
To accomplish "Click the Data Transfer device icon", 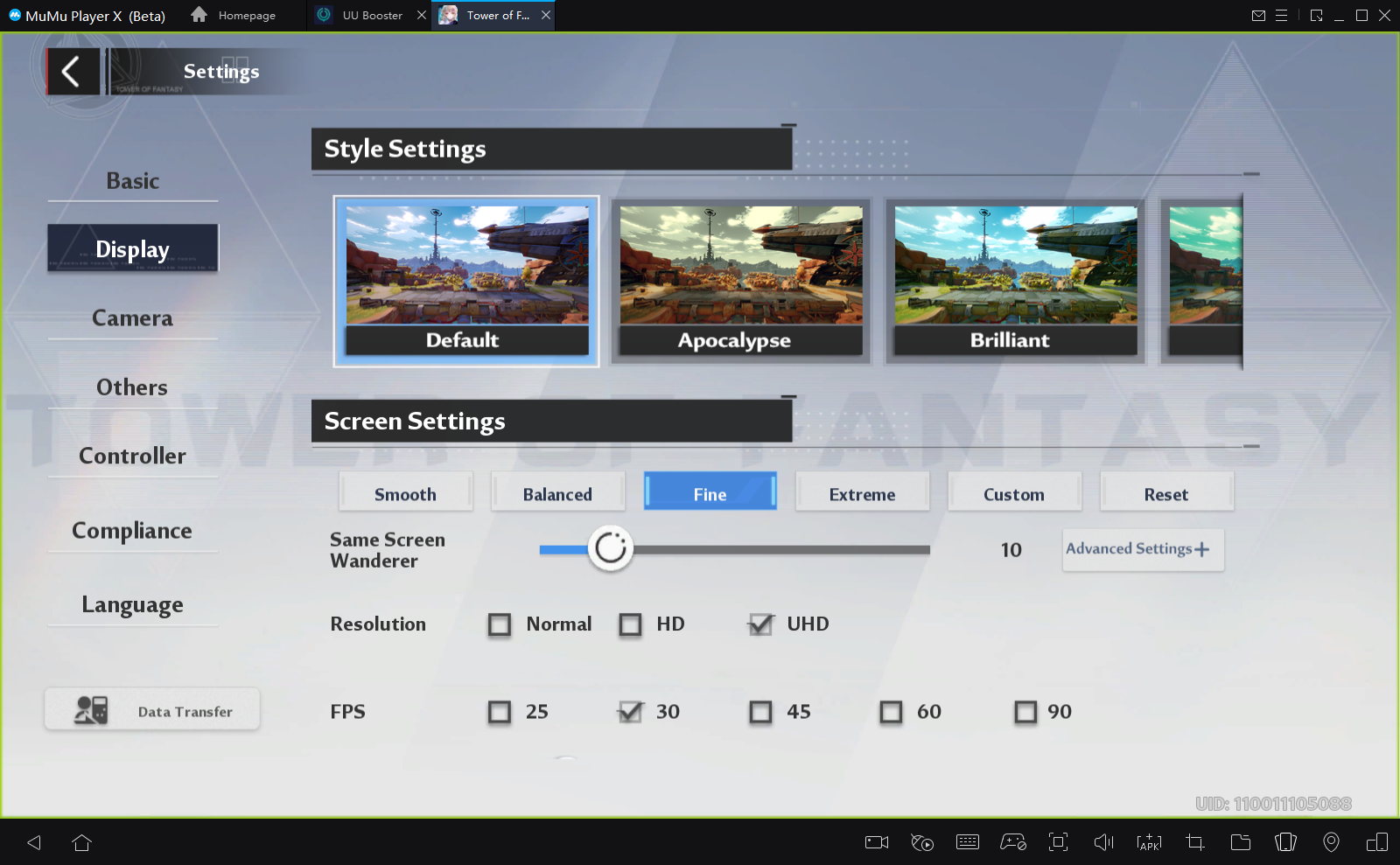I will pos(91,709).
